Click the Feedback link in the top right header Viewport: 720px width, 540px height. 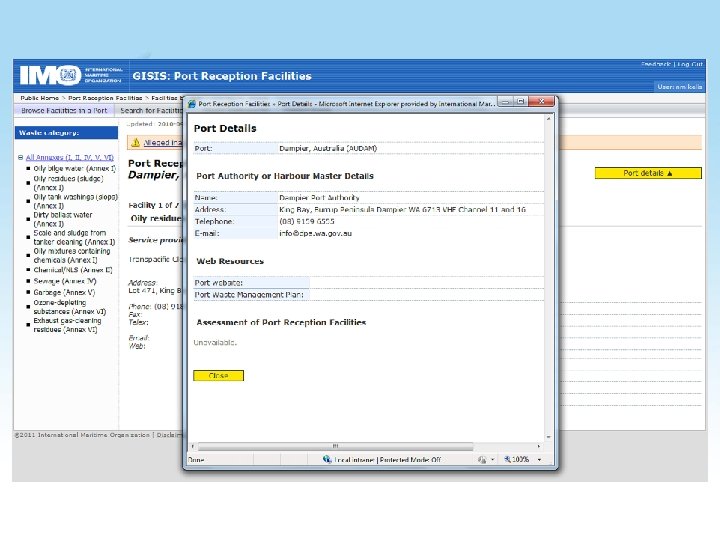point(656,64)
